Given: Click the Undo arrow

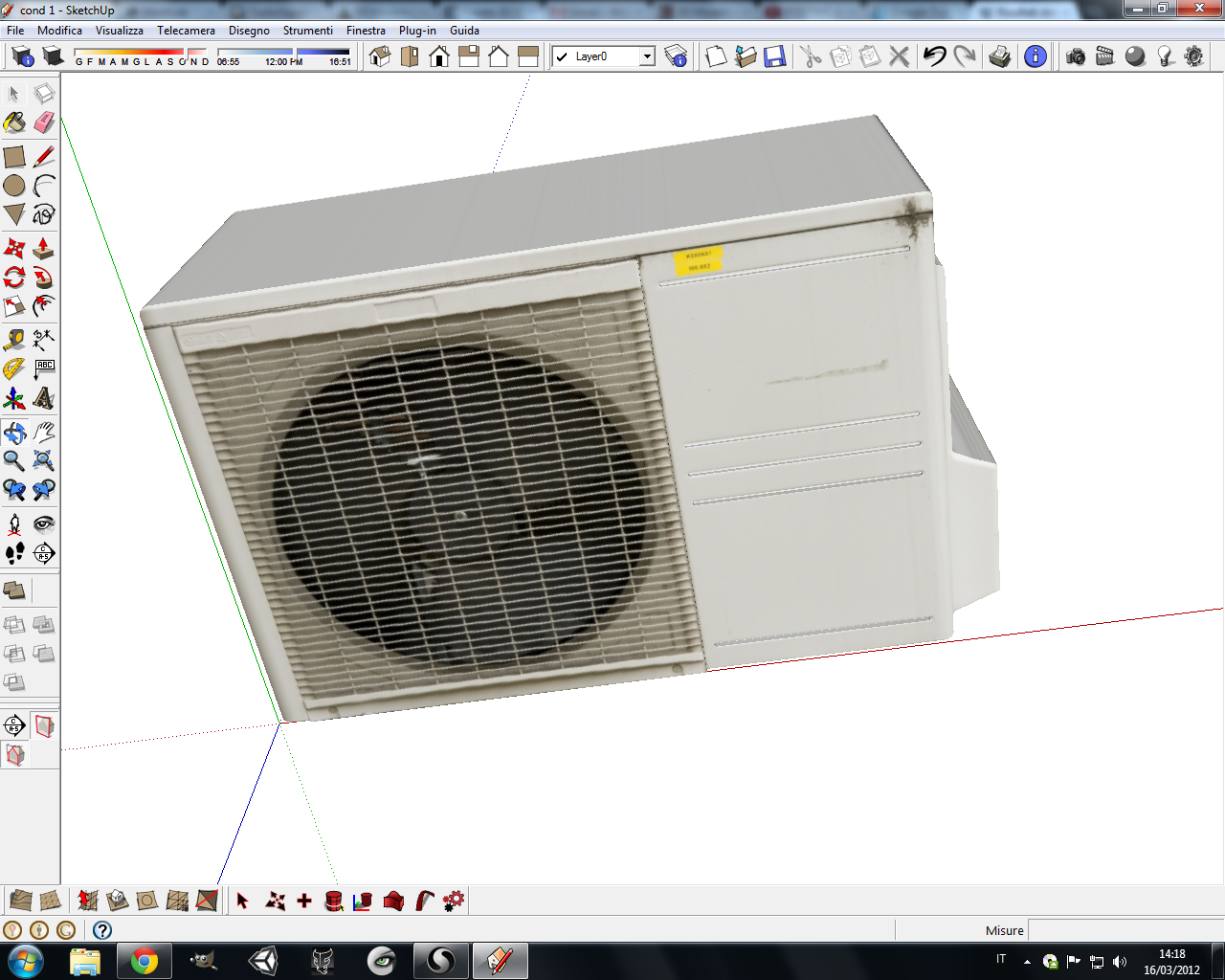Looking at the screenshot, I should (935, 56).
